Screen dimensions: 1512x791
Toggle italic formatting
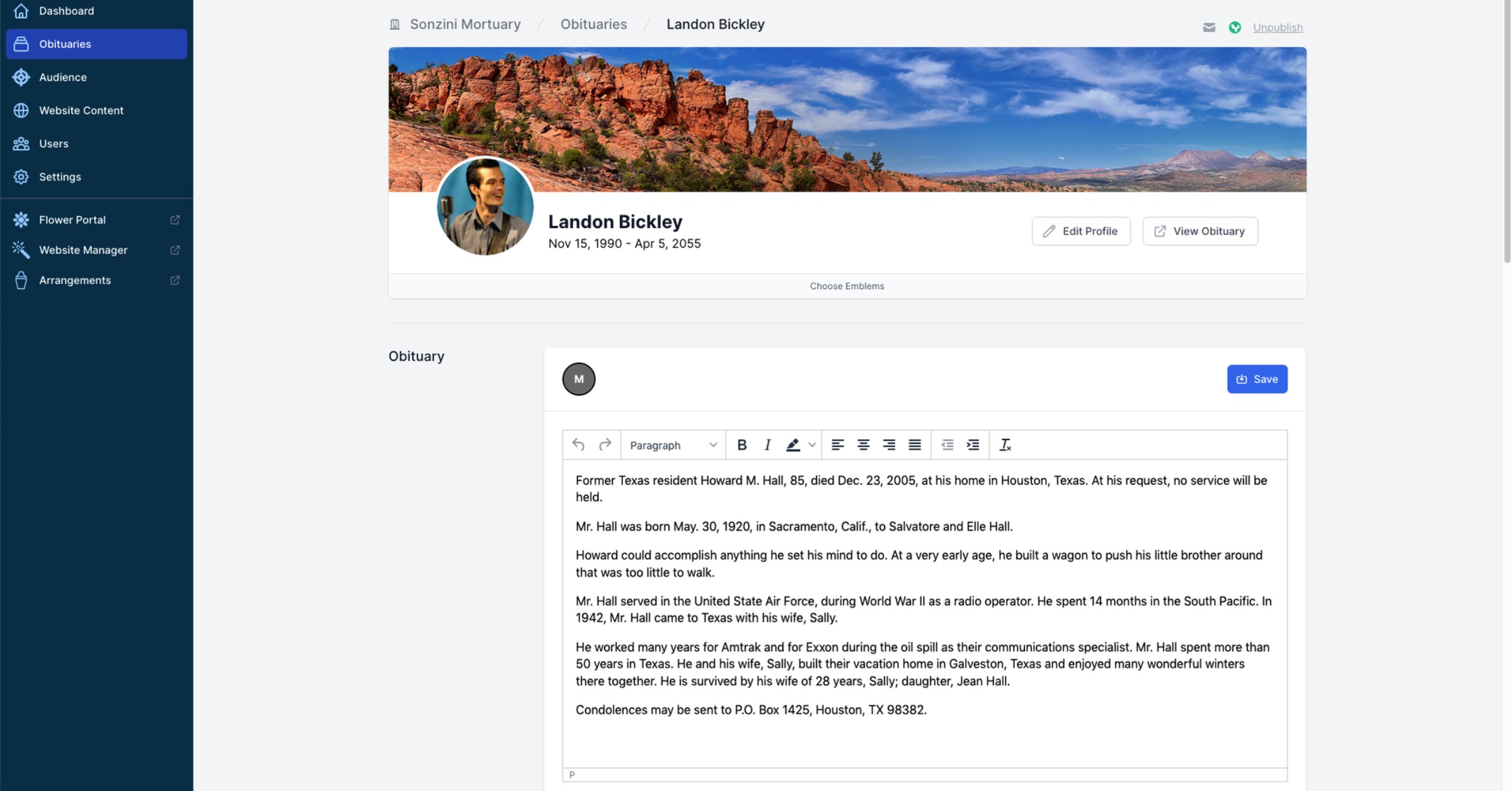click(767, 445)
